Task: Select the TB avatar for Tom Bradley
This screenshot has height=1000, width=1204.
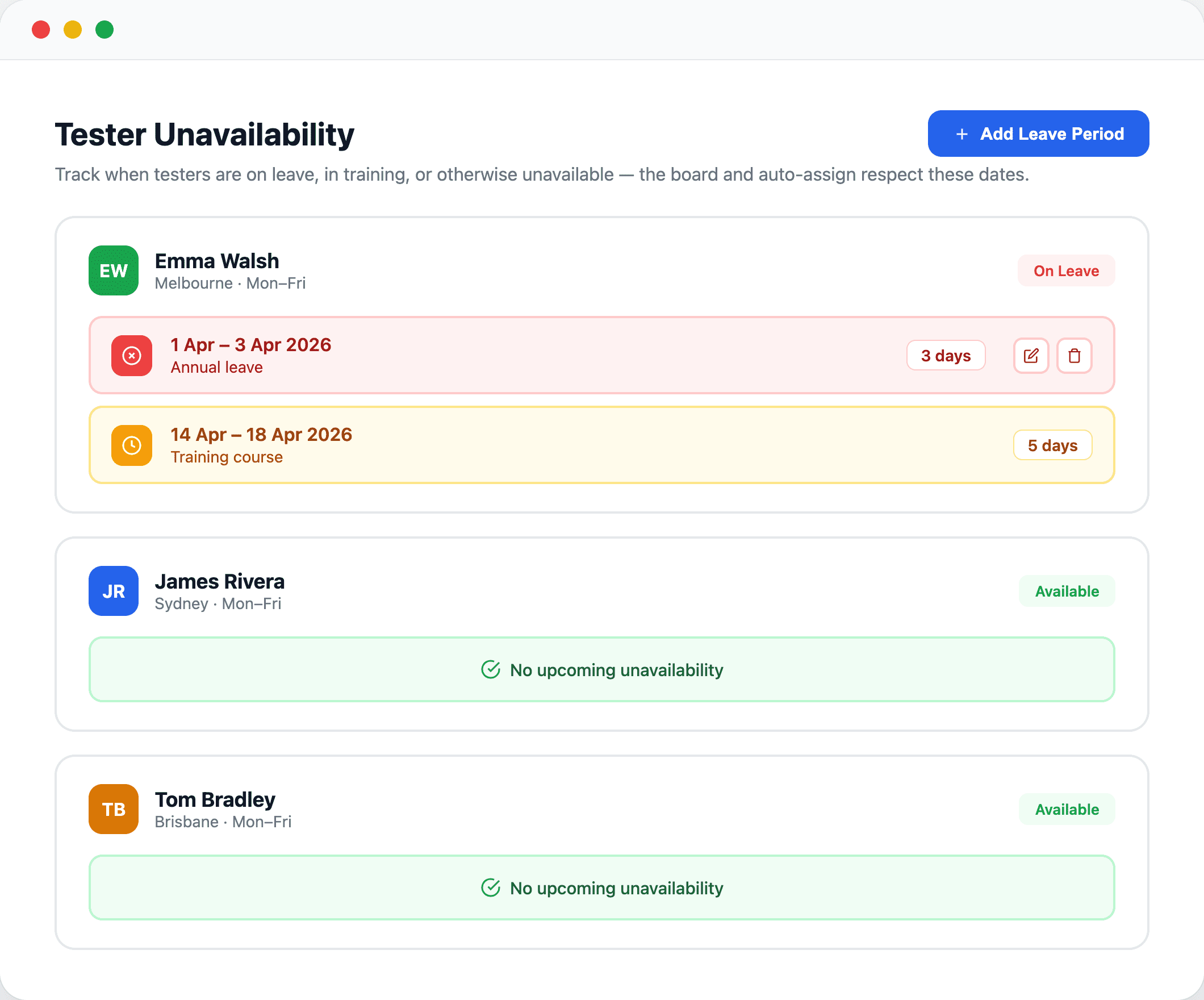Action: (x=114, y=809)
